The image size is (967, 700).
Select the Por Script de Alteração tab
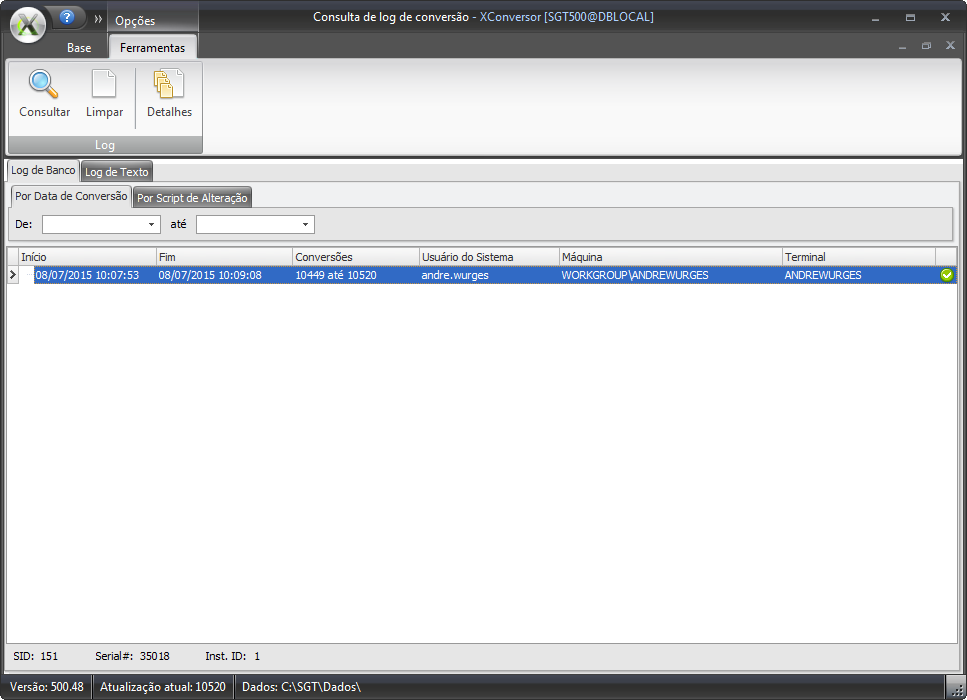pyautogui.click(x=192, y=198)
